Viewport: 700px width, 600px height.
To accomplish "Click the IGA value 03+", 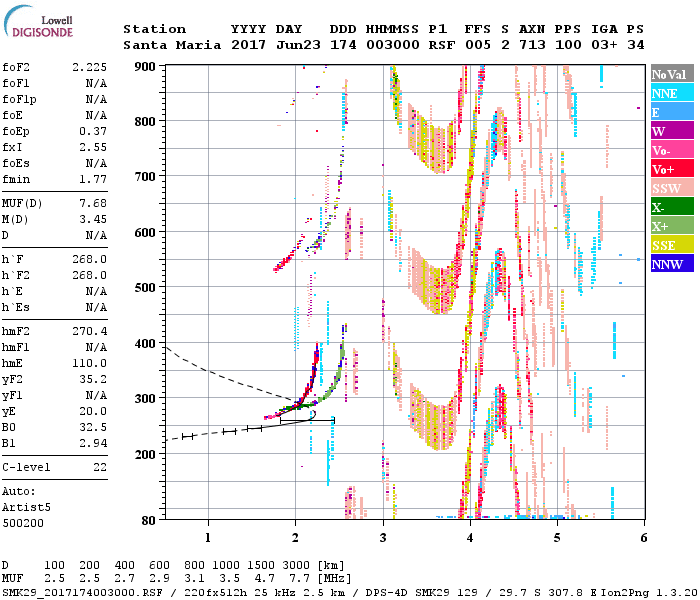I will (x=604, y=46).
